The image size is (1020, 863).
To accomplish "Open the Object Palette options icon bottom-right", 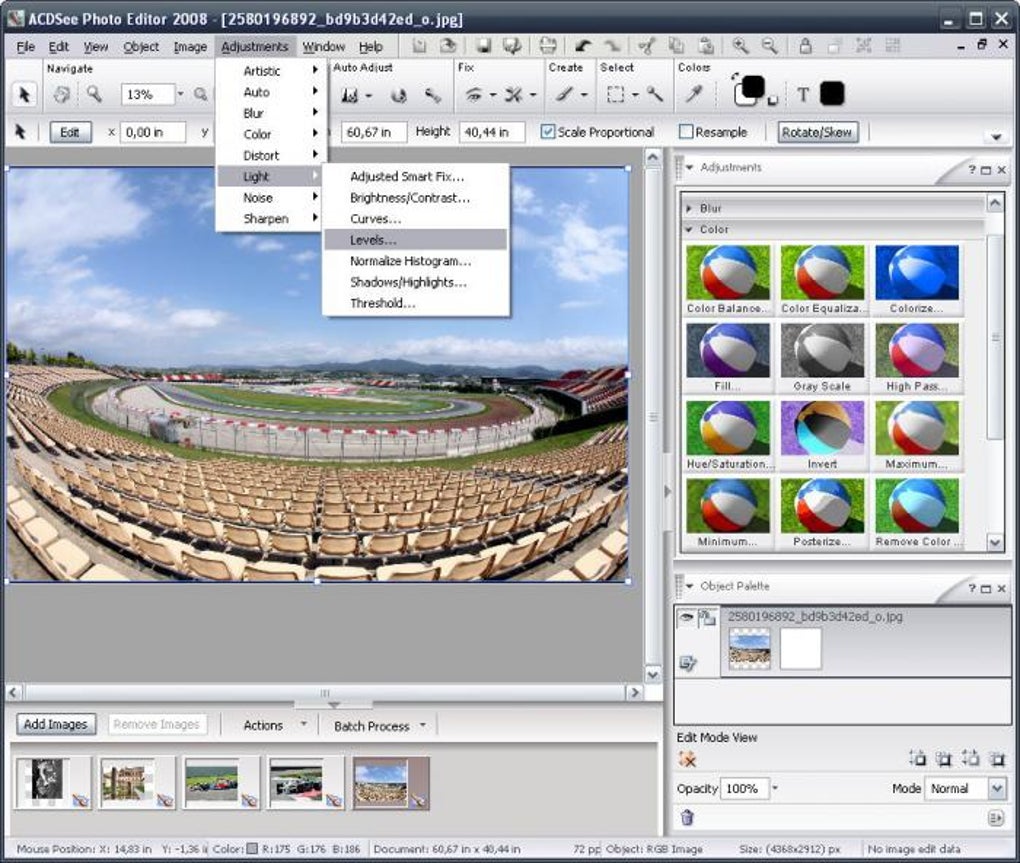I will tap(995, 817).
